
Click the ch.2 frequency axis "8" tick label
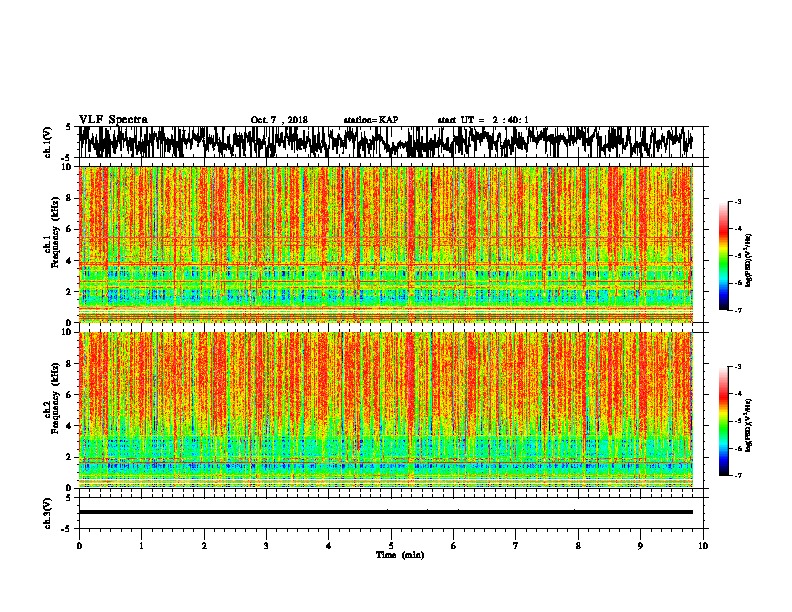click(x=71, y=364)
